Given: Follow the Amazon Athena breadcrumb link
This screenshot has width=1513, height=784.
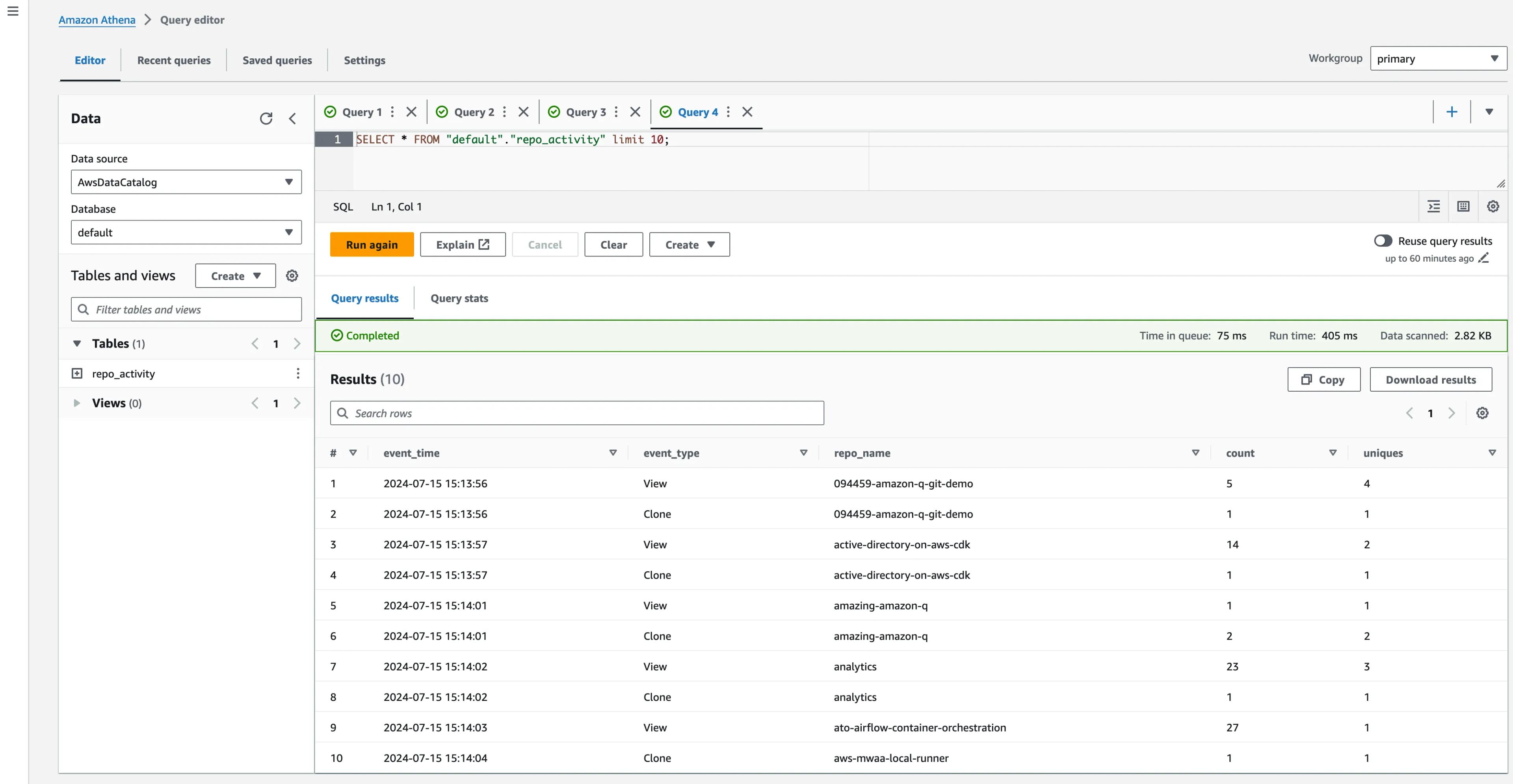Looking at the screenshot, I should tap(97, 20).
